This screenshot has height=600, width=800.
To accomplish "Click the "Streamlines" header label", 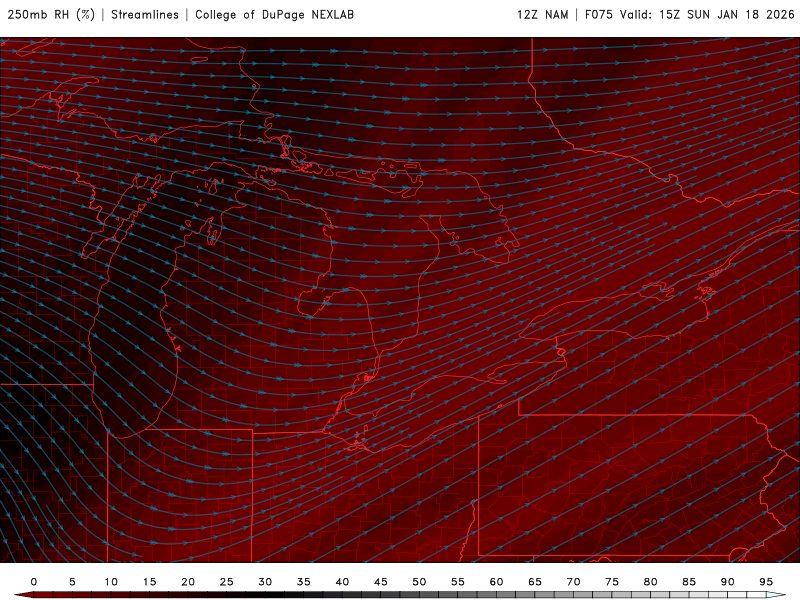I will pyautogui.click(x=145, y=15).
